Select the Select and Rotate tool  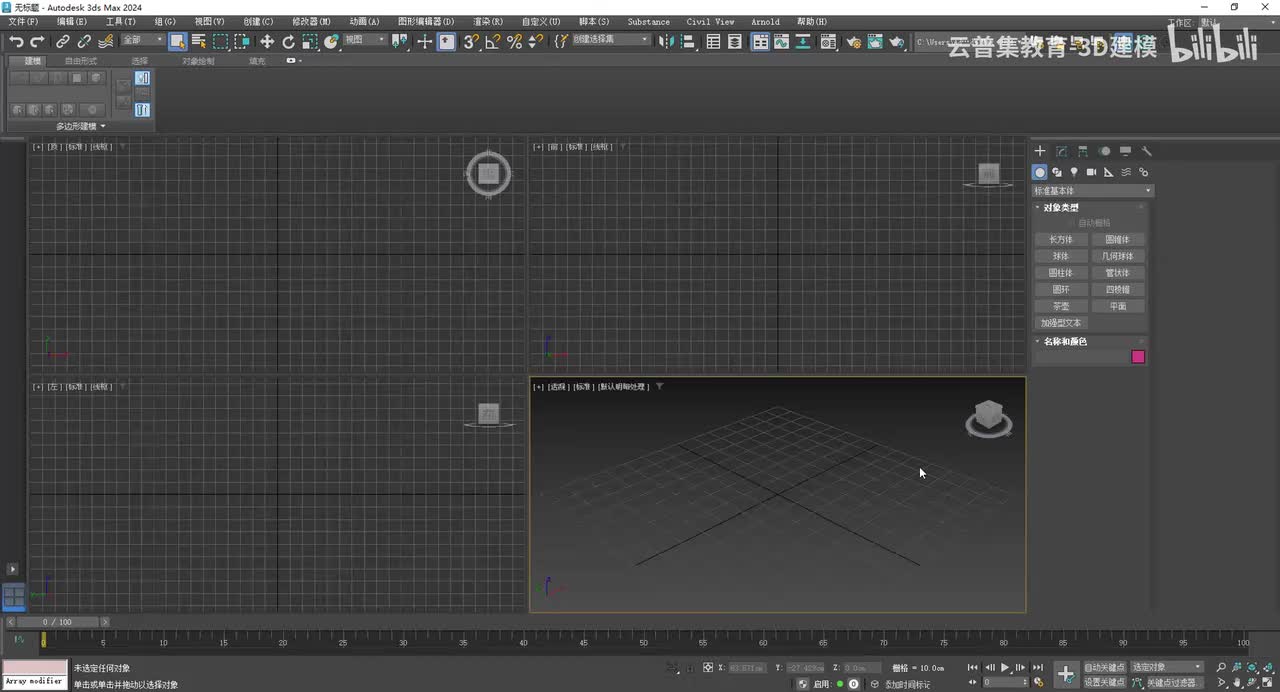[x=288, y=41]
